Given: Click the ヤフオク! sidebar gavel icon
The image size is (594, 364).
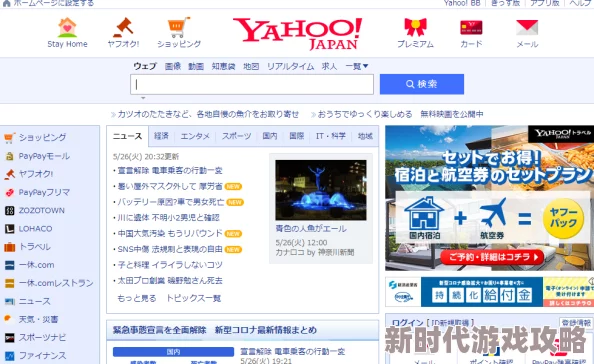Looking at the screenshot, I should pos(9,174).
